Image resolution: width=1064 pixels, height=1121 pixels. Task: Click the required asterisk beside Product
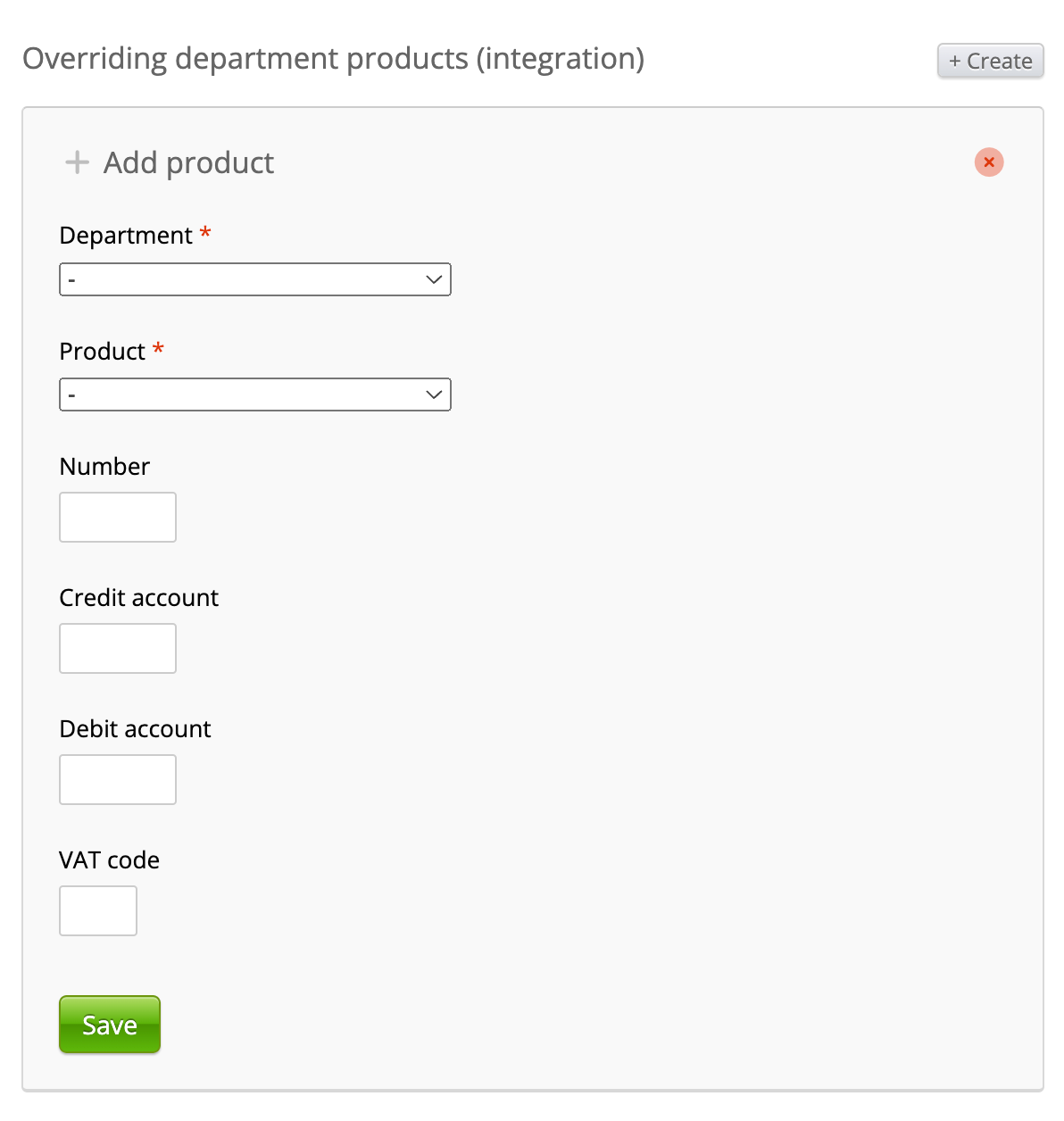[158, 349]
